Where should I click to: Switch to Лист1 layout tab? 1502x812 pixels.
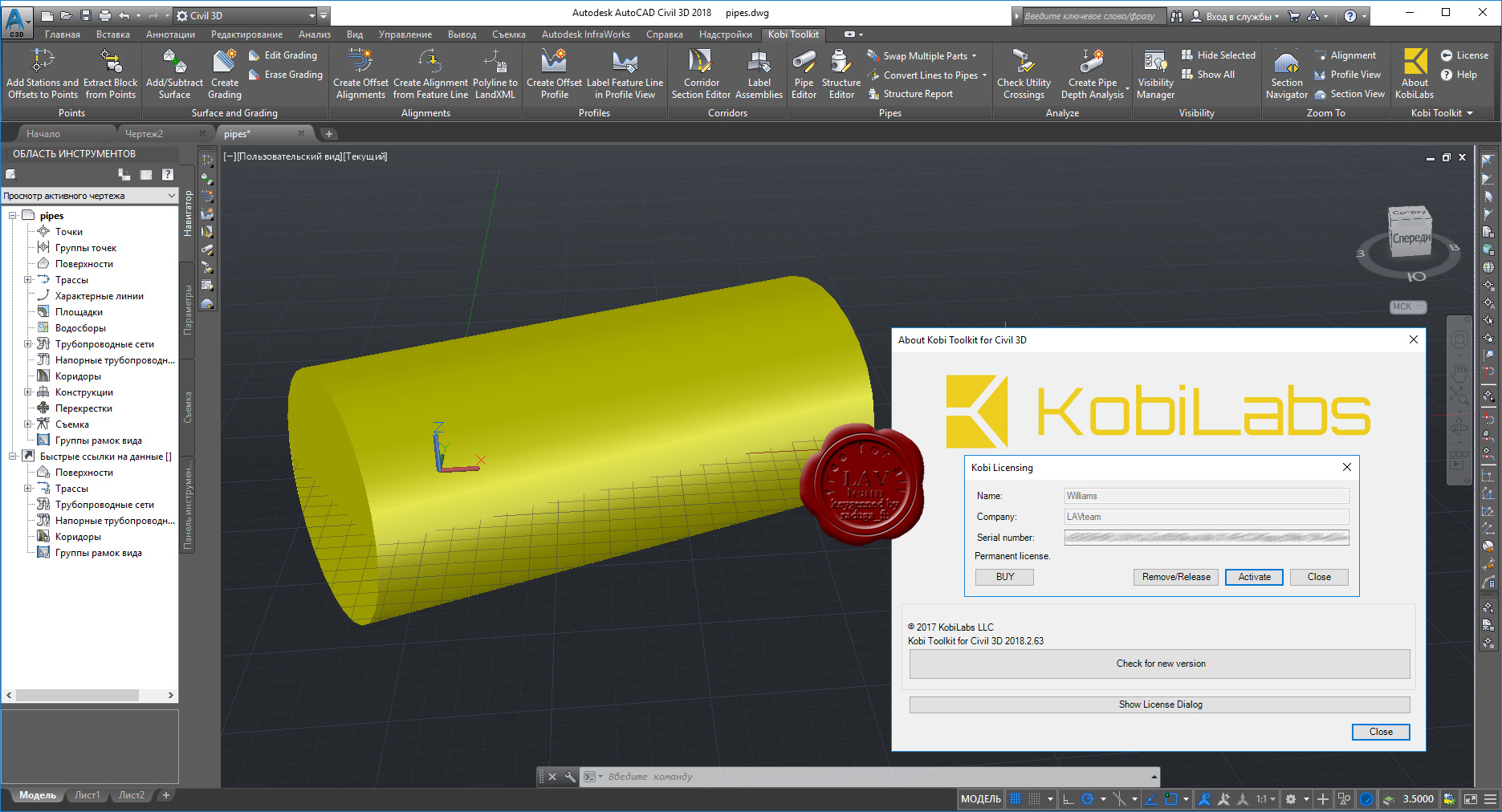(87, 795)
